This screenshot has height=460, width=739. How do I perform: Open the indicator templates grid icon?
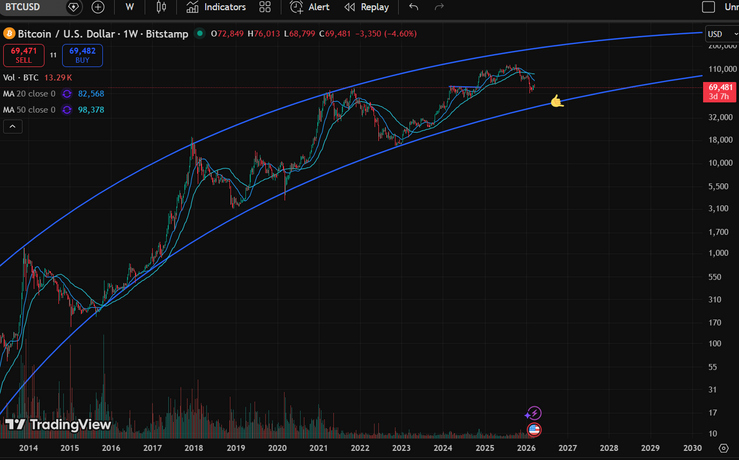coord(264,7)
